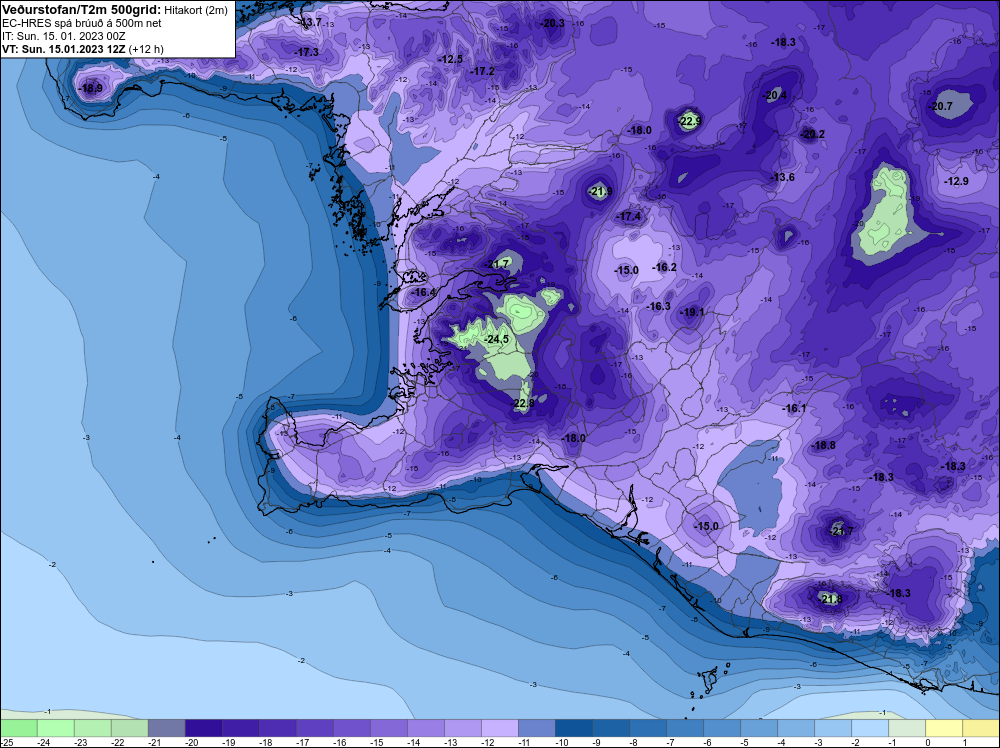The height and width of the screenshot is (748, 1000).
Task: Click the -22.9 temperature label on the map
Action: pos(690,121)
